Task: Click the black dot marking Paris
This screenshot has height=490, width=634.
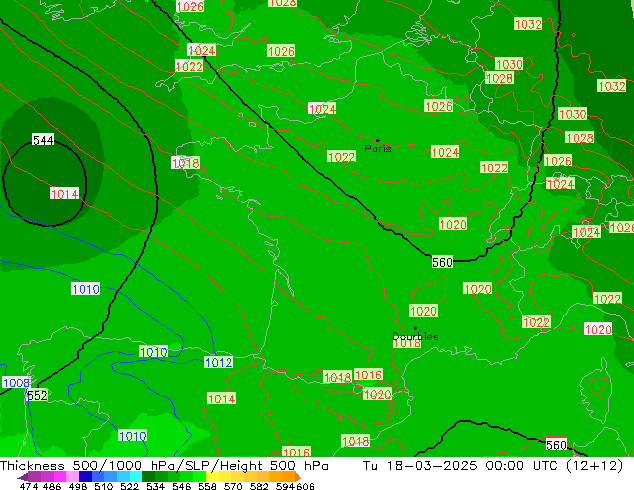Action: (378, 141)
